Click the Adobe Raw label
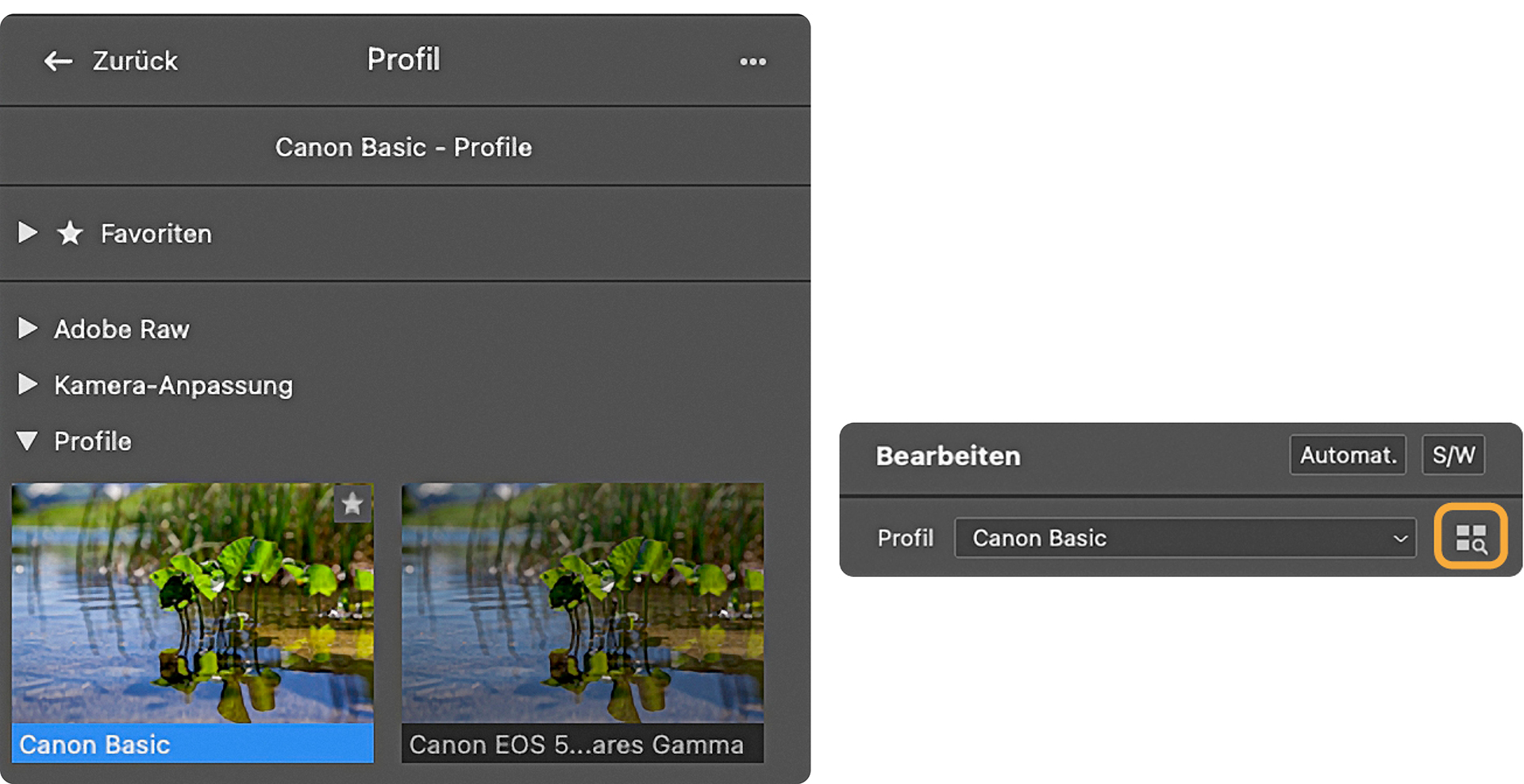This screenshot has width=1524, height=784. (x=121, y=329)
